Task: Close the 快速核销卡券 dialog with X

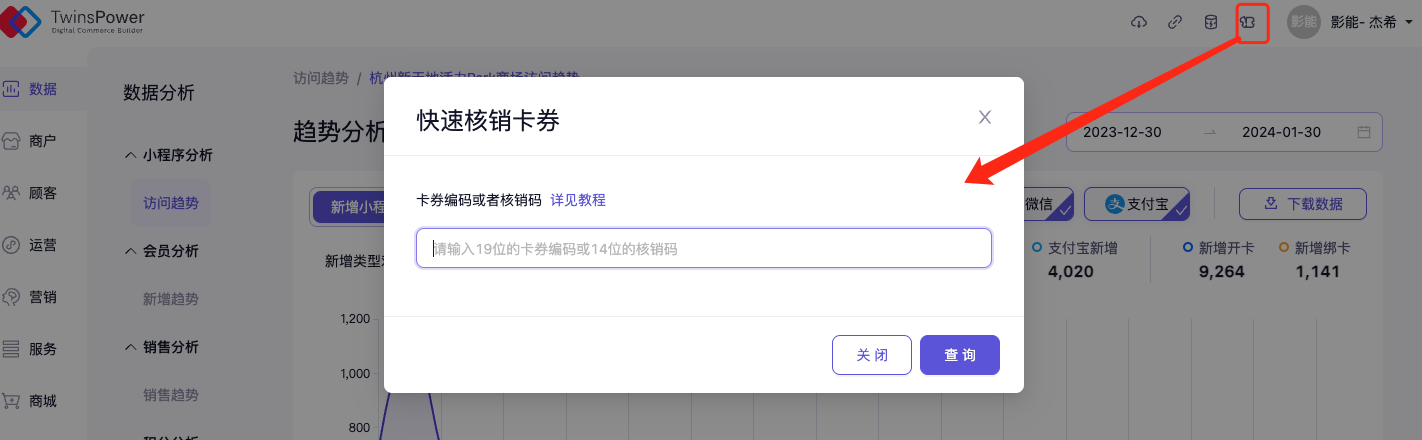Action: (x=984, y=117)
